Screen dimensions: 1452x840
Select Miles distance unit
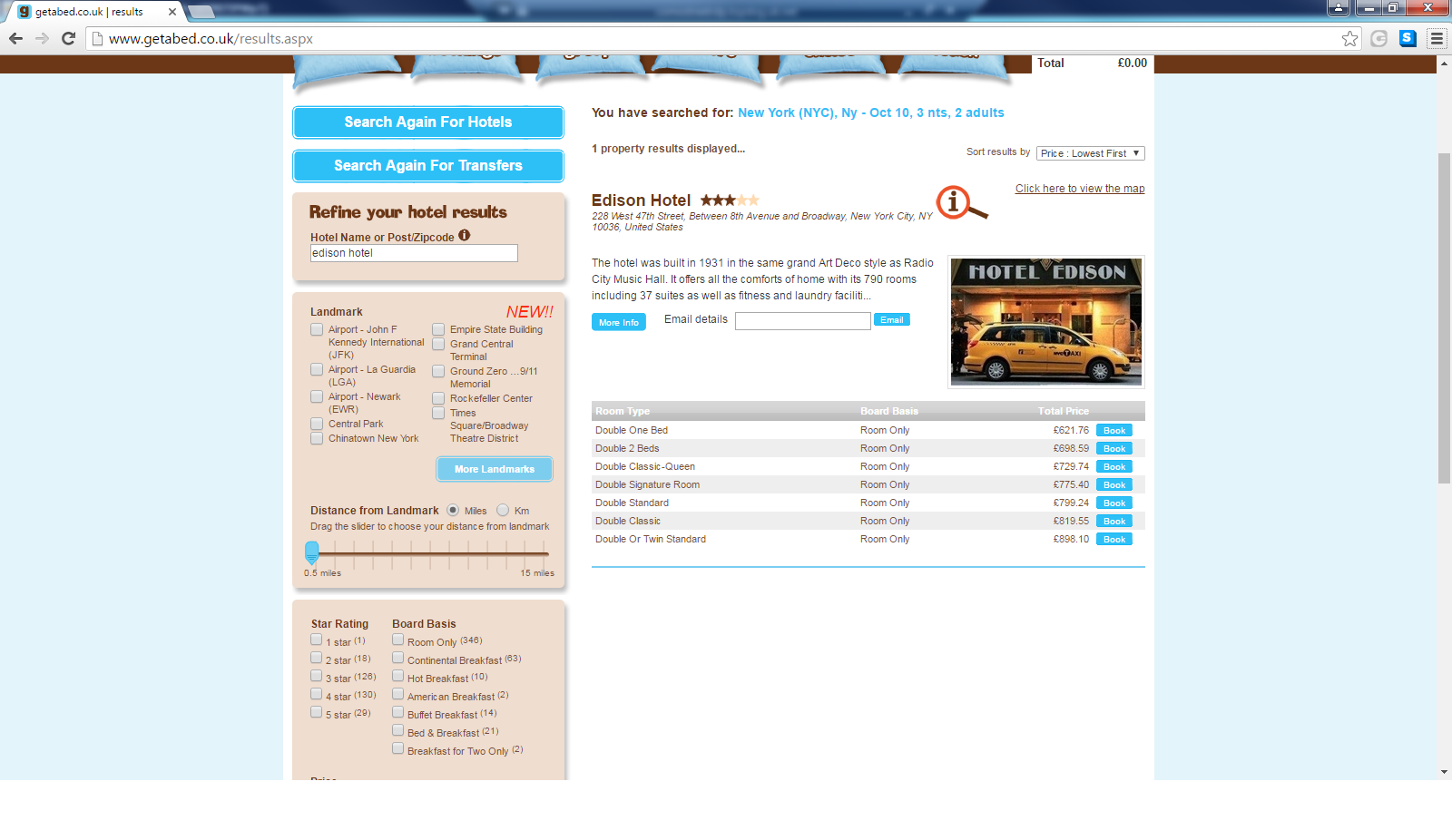click(453, 510)
